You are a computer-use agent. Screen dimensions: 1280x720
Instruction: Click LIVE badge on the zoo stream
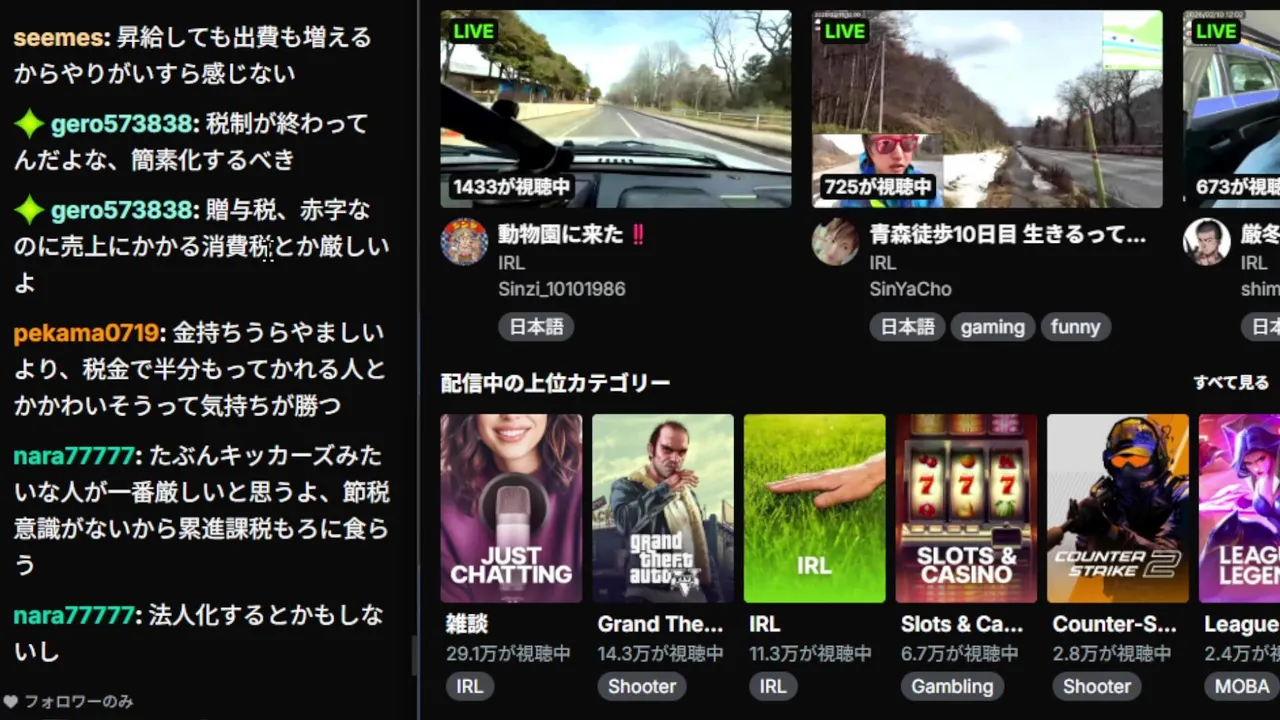pyautogui.click(x=473, y=31)
